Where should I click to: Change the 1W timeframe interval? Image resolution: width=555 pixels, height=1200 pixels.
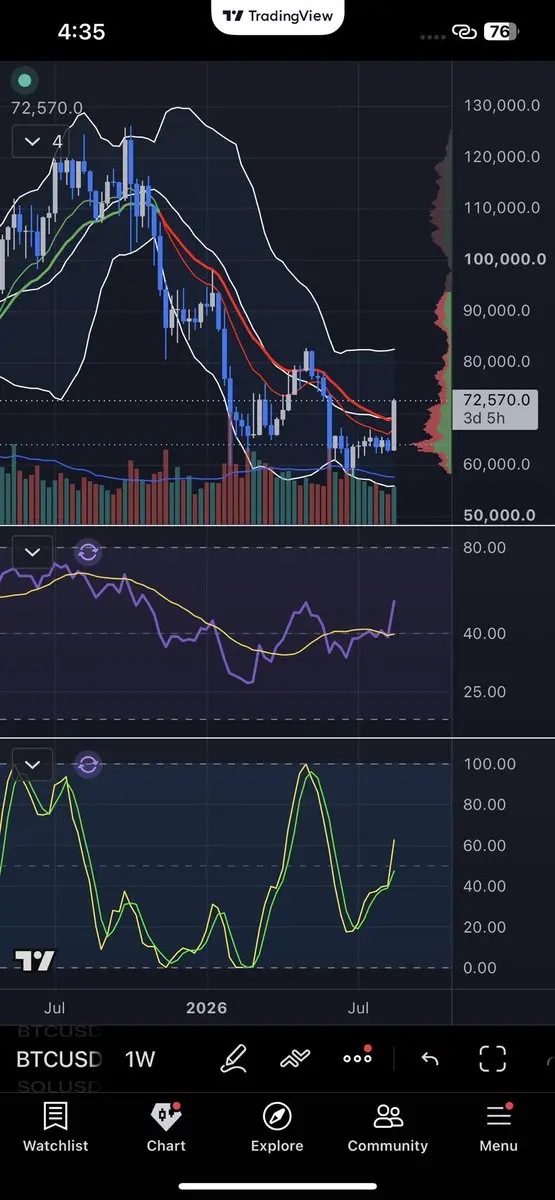pyautogui.click(x=140, y=1059)
